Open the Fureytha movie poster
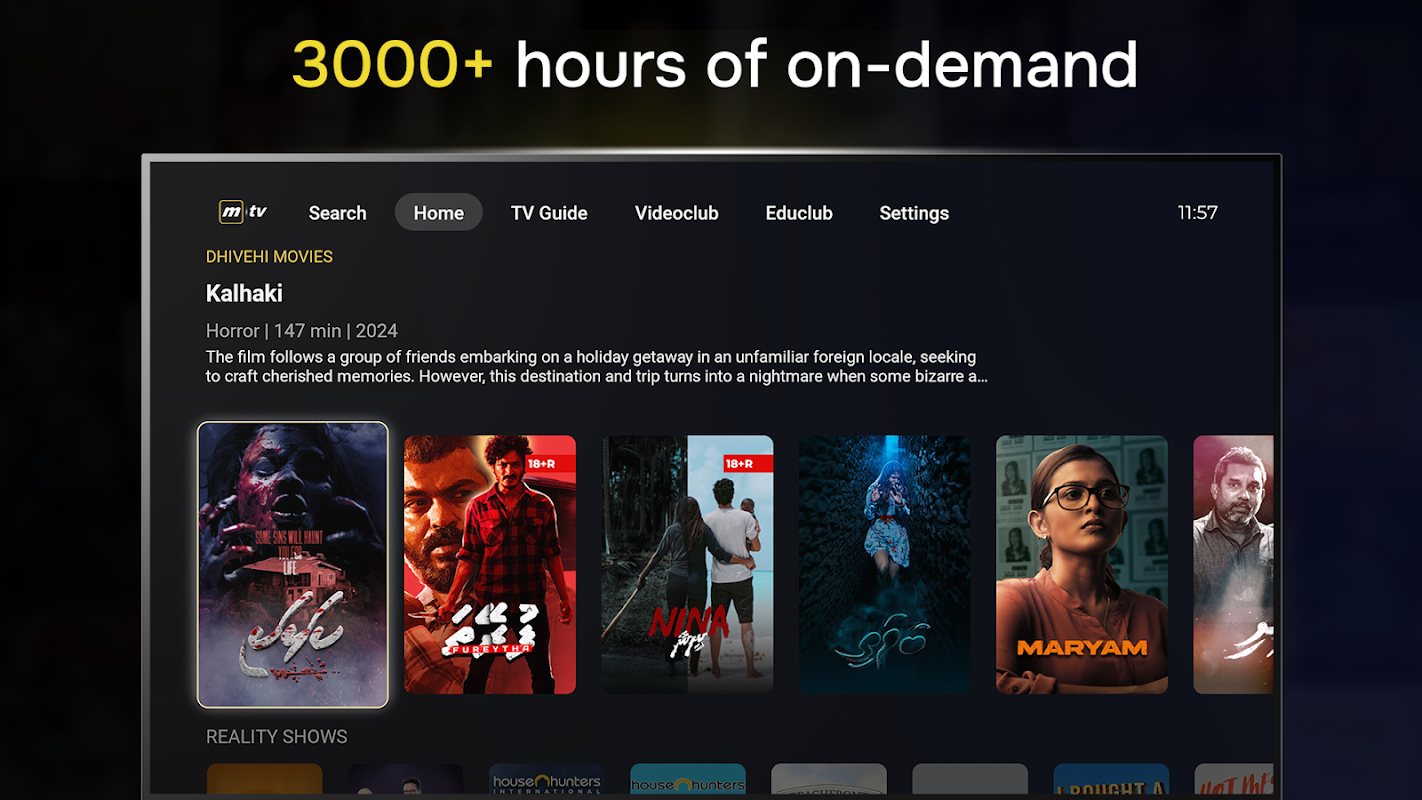 tap(490, 565)
